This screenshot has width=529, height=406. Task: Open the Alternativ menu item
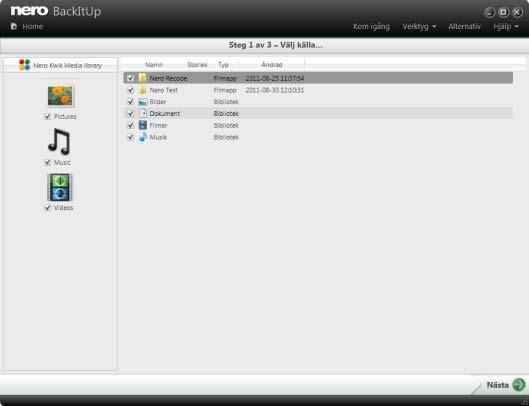(x=464, y=26)
